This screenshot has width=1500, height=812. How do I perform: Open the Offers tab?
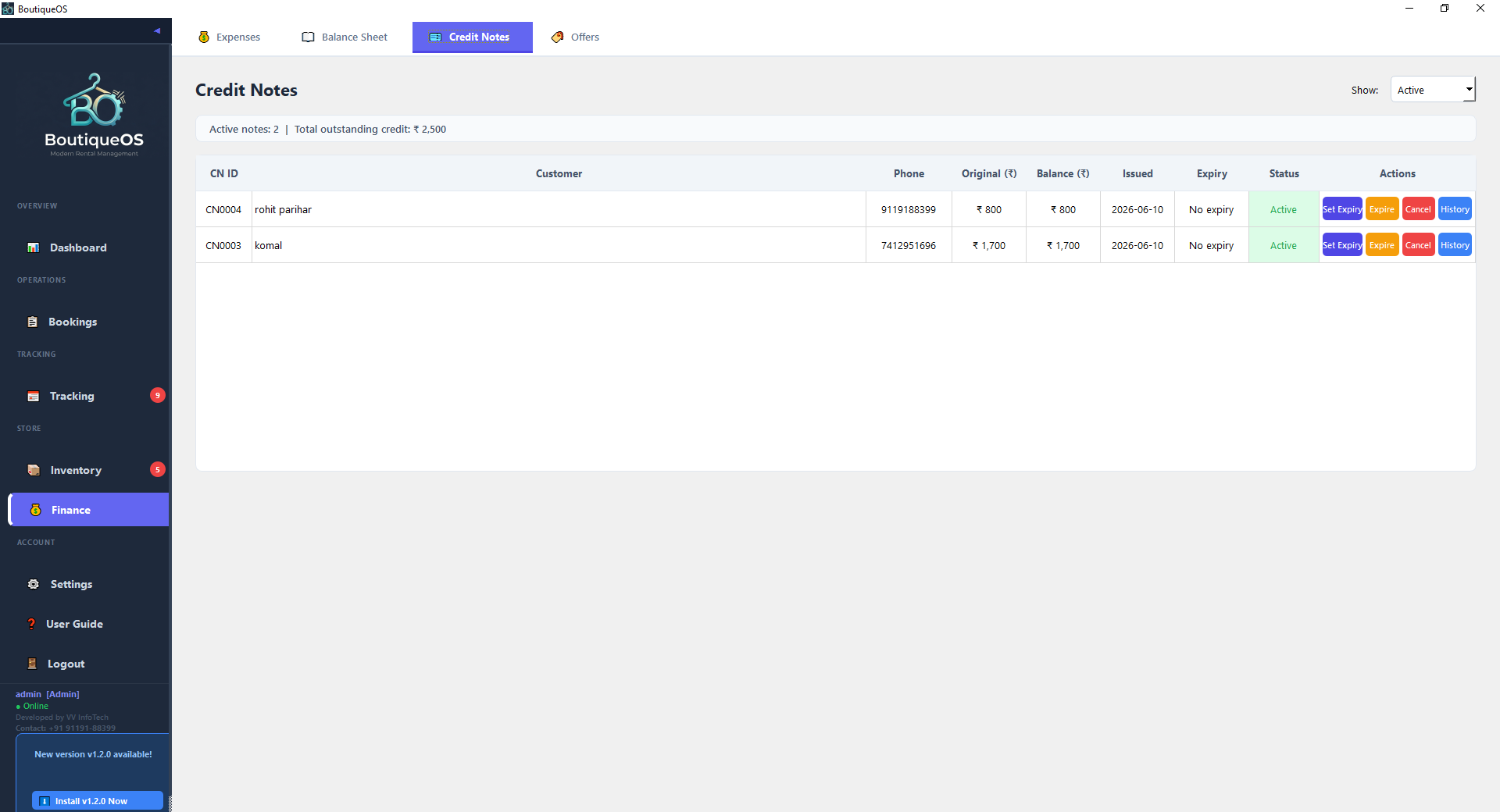pos(576,37)
